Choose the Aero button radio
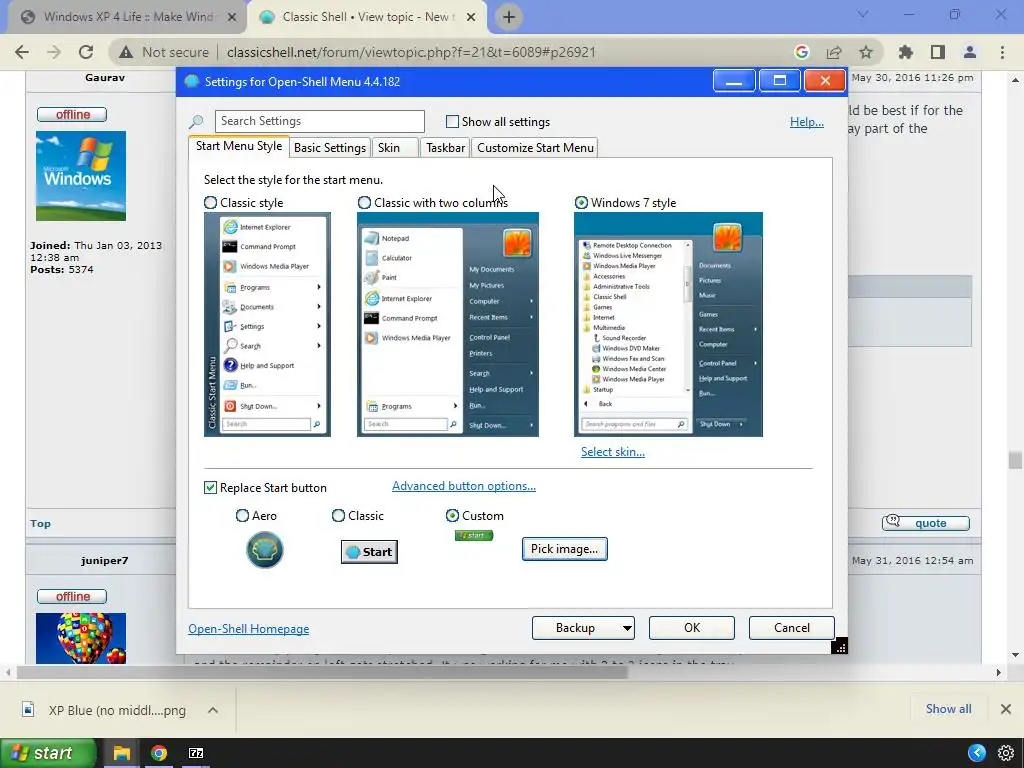This screenshot has width=1024, height=768. [x=242, y=516]
